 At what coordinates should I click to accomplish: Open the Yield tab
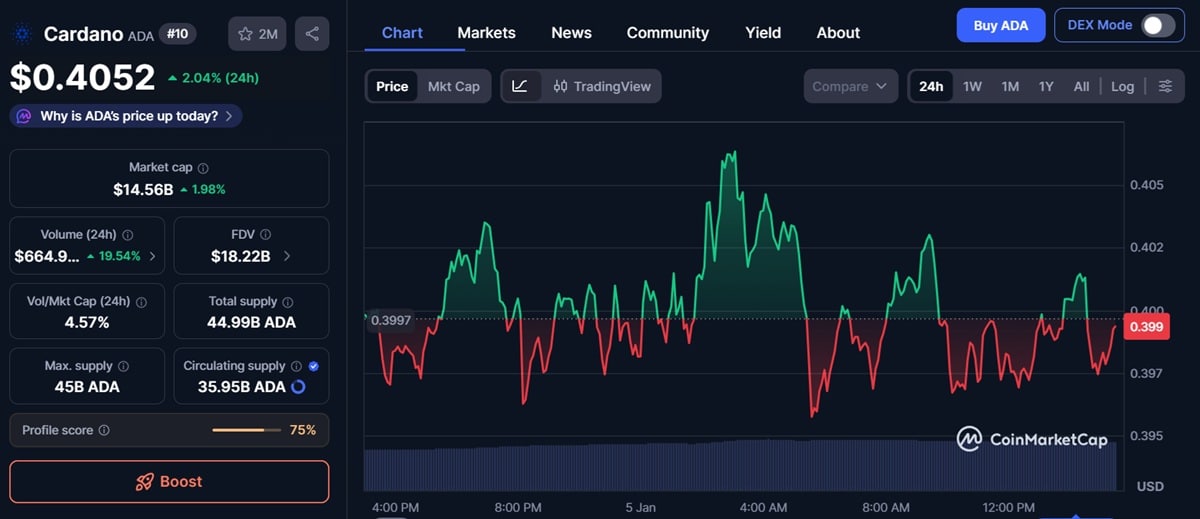pyautogui.click(x=763, y=33)
